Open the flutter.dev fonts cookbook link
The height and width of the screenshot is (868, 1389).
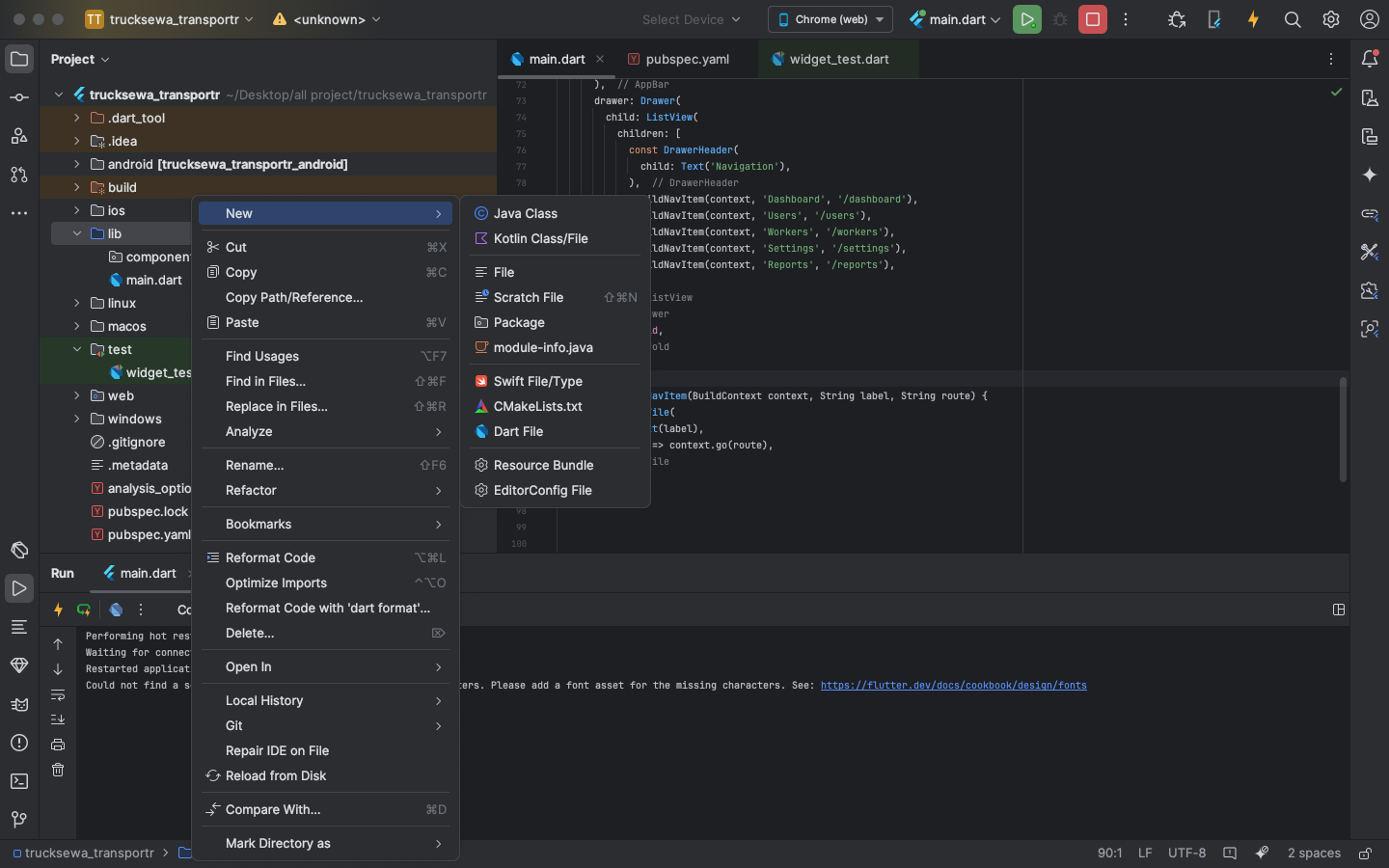point(953,686)
